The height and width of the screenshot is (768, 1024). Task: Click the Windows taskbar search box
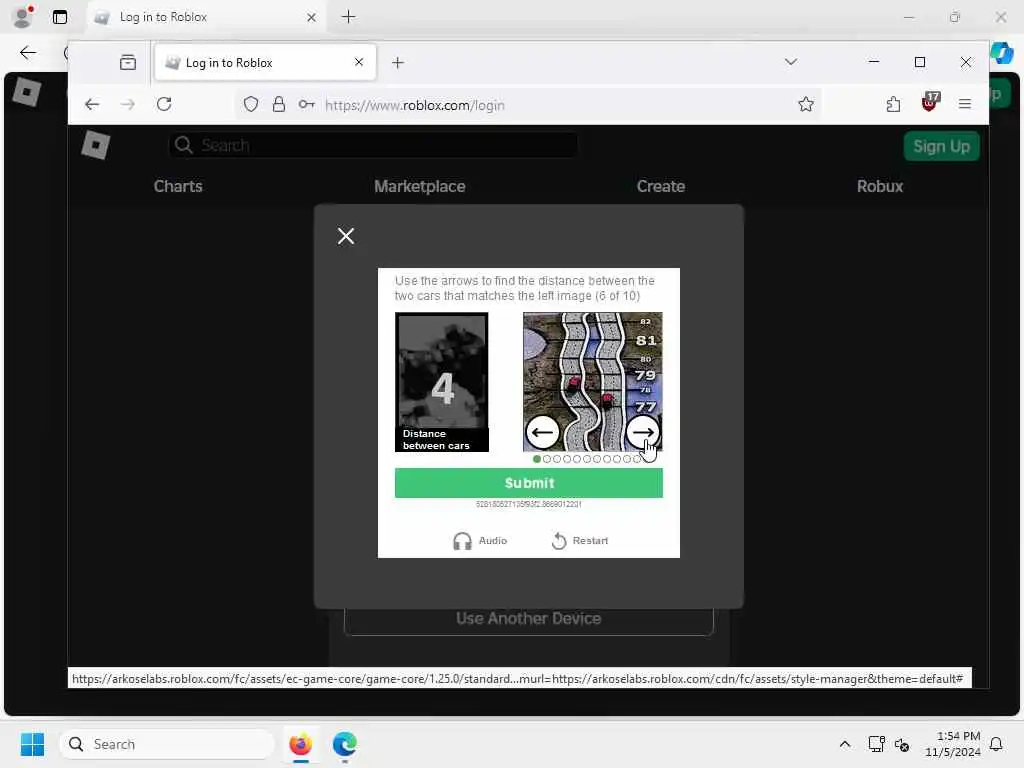[167, 744]
